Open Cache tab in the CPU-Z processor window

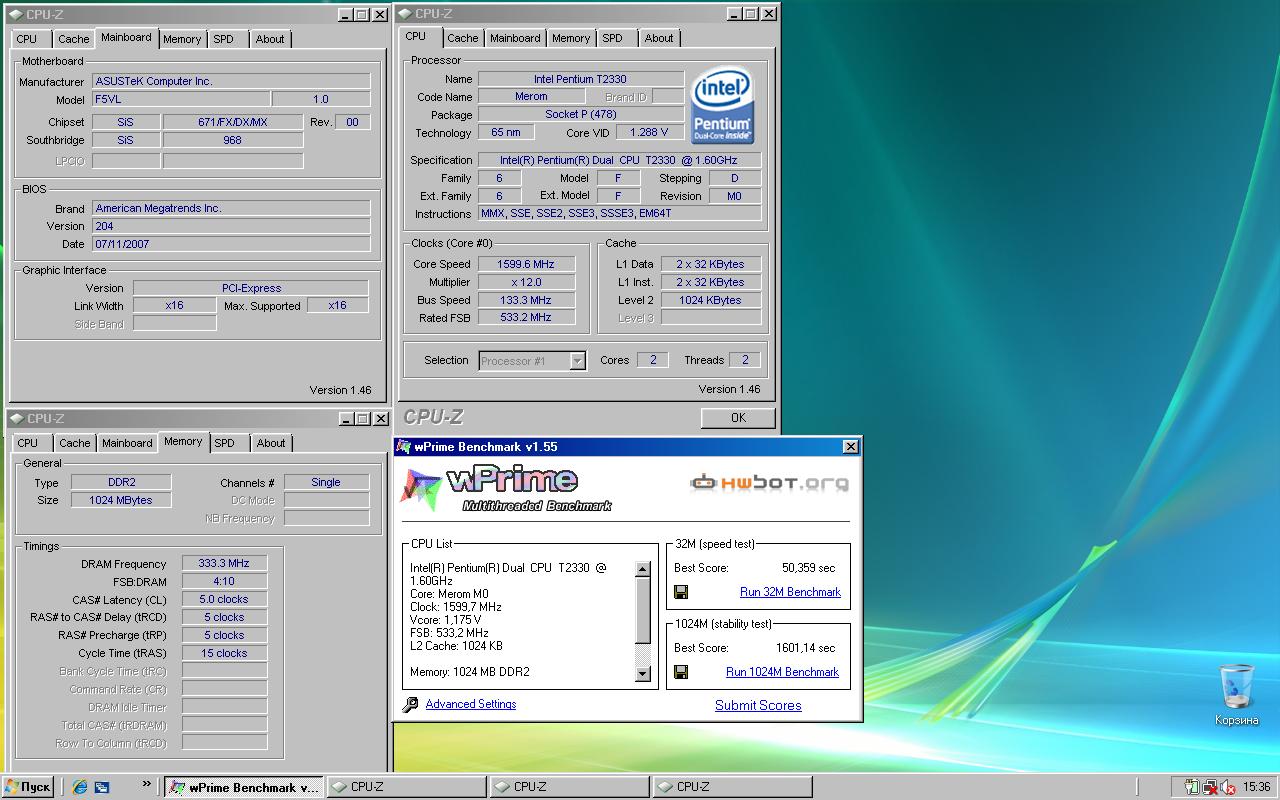462,38
